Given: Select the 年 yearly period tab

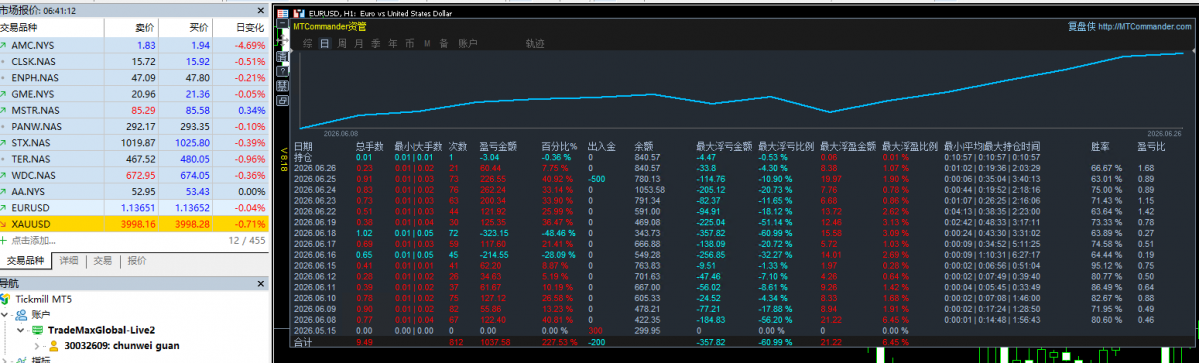Looking at the screenshot, I should click(x=392, y=44).
